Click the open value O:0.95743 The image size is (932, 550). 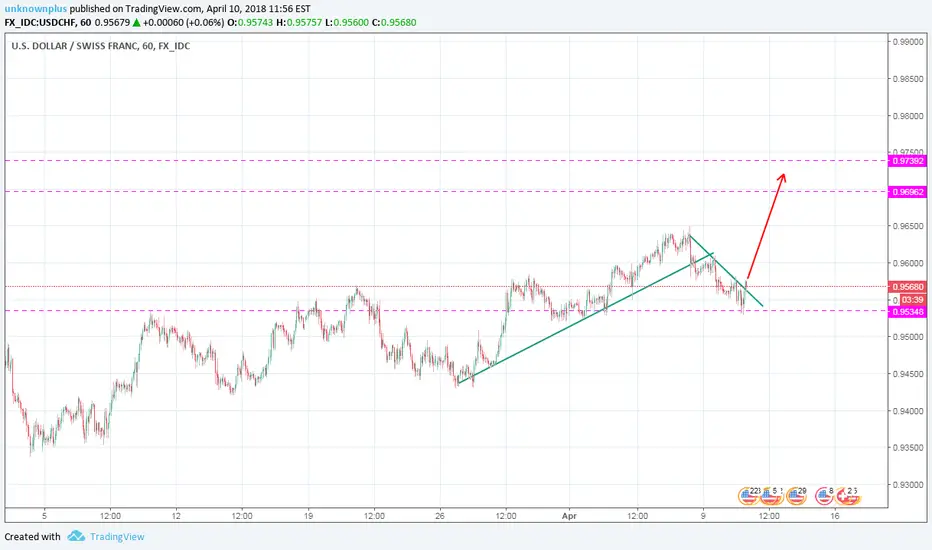251,23
